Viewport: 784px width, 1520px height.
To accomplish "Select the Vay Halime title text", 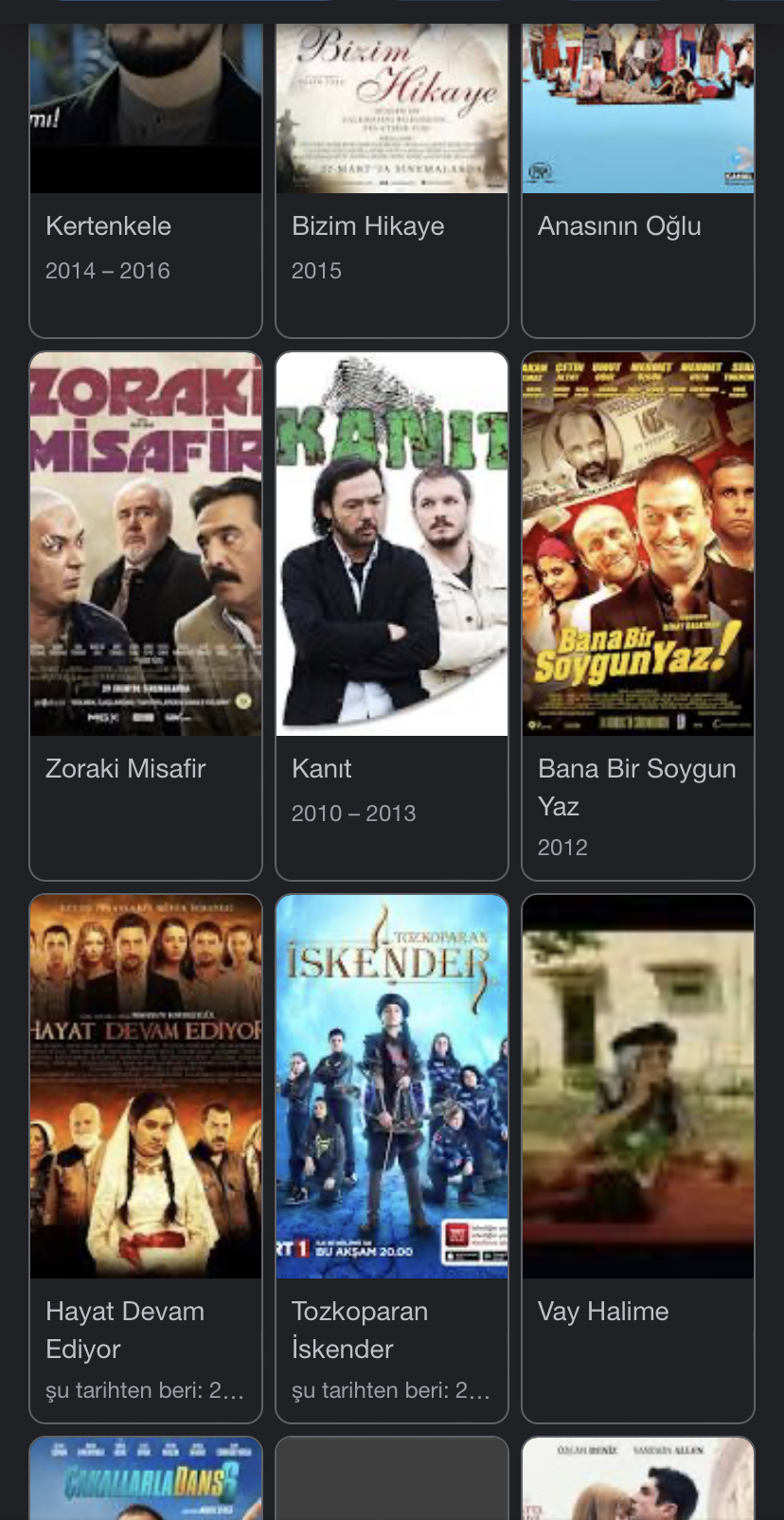I will point(603,1312).
